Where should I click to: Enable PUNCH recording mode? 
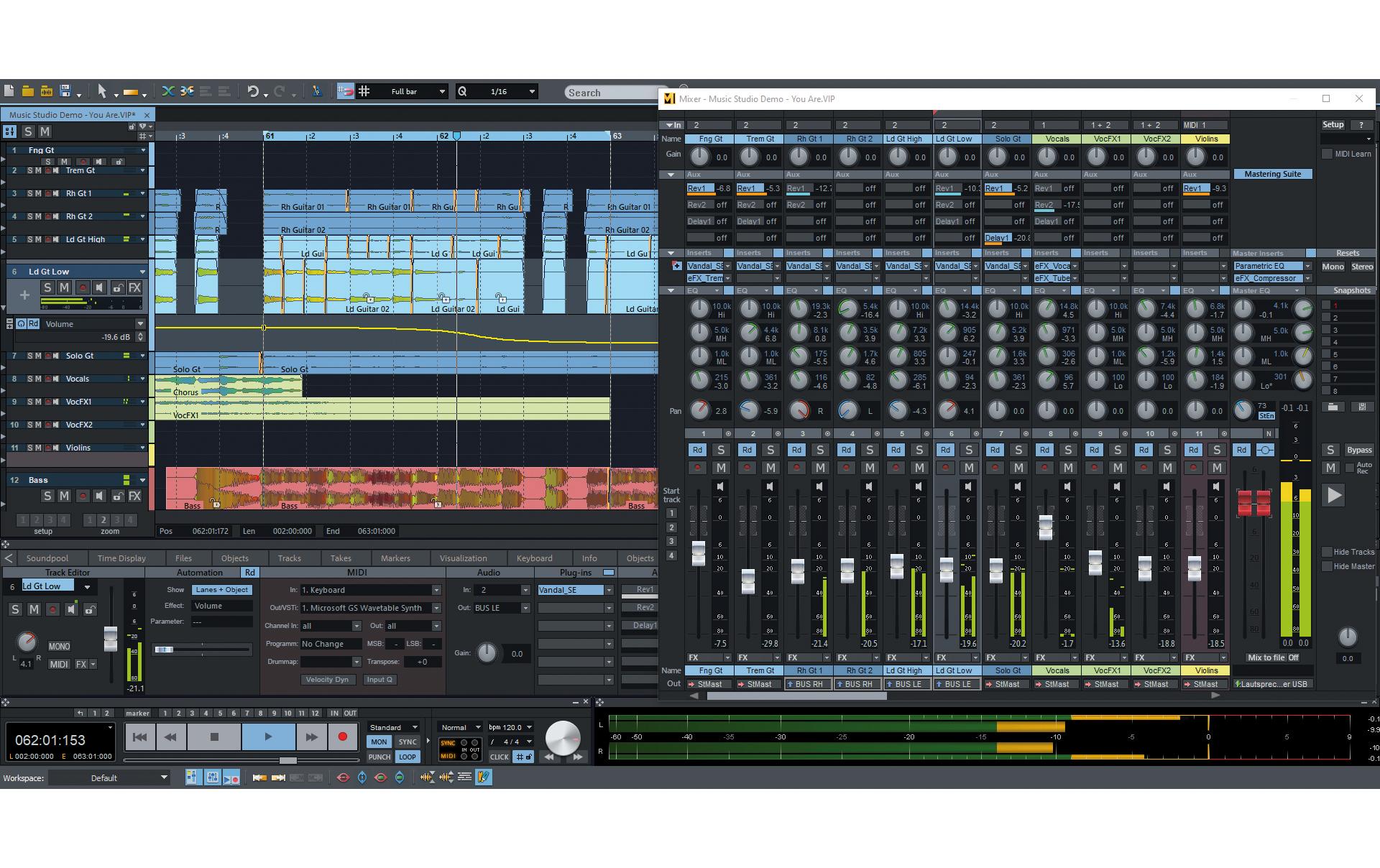(379, 757)
